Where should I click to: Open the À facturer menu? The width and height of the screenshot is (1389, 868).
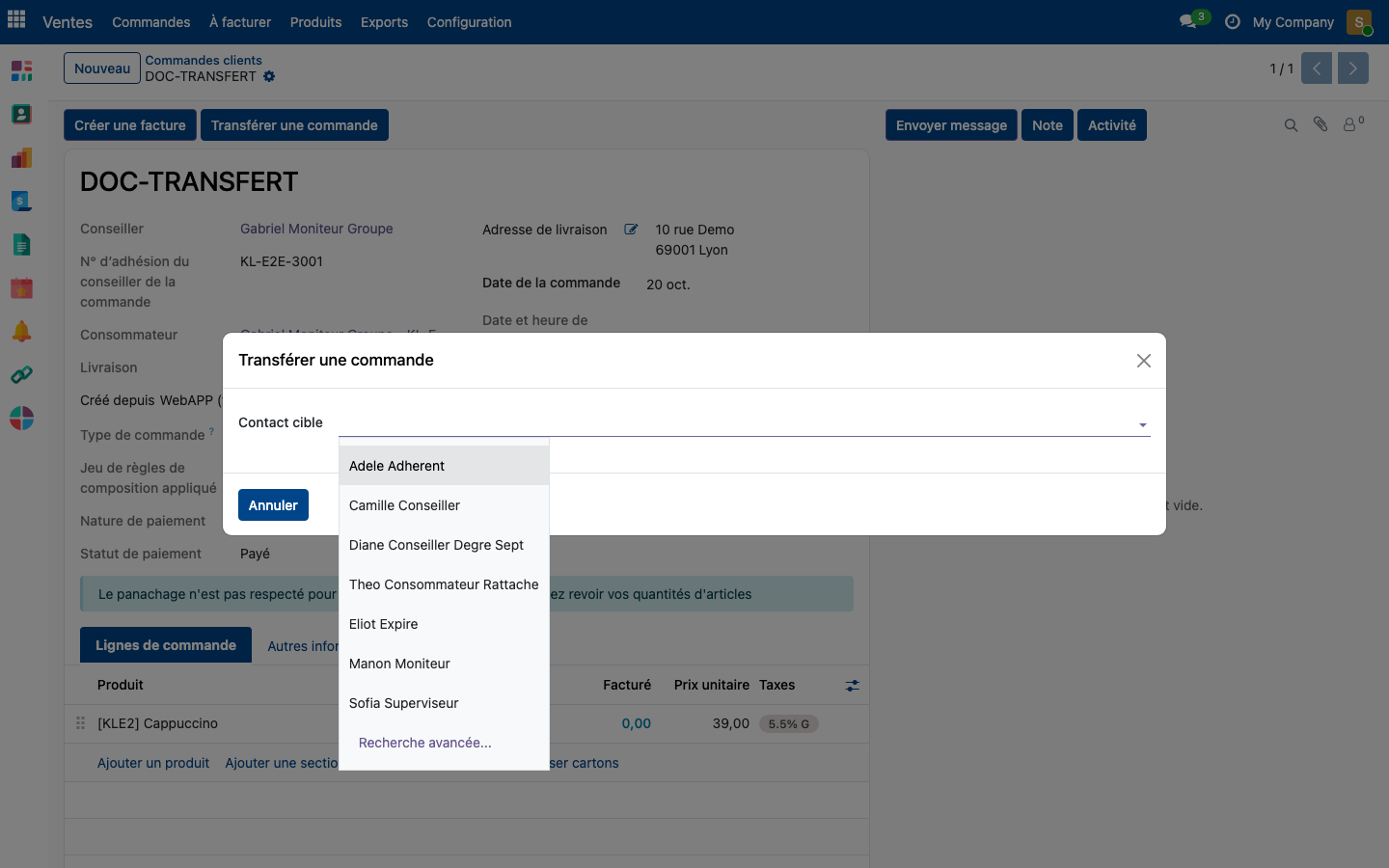pos(240,22)
